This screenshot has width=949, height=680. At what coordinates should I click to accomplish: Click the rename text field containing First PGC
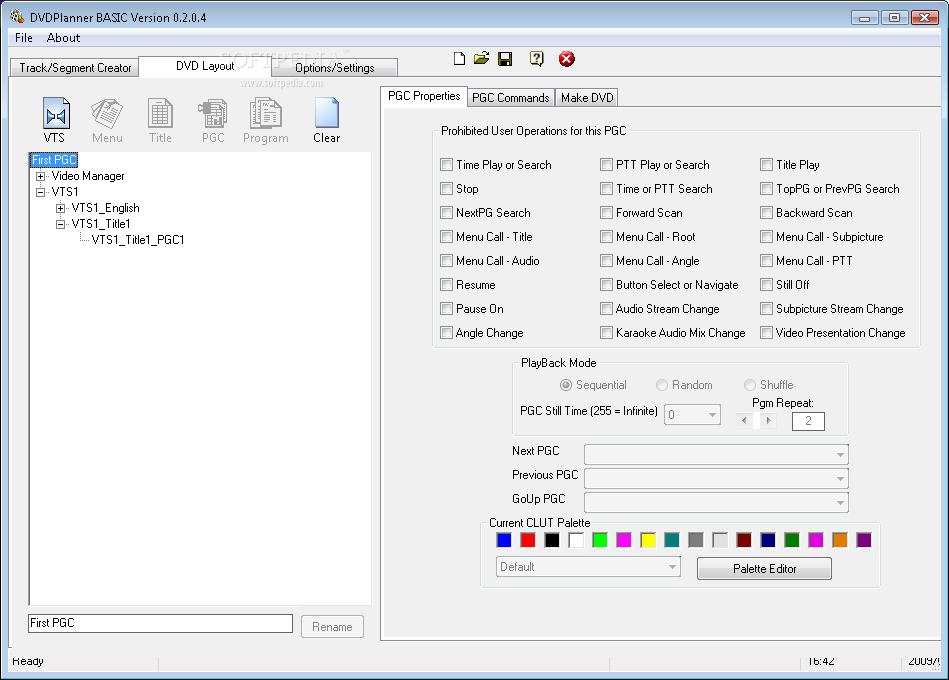point(160,623)
